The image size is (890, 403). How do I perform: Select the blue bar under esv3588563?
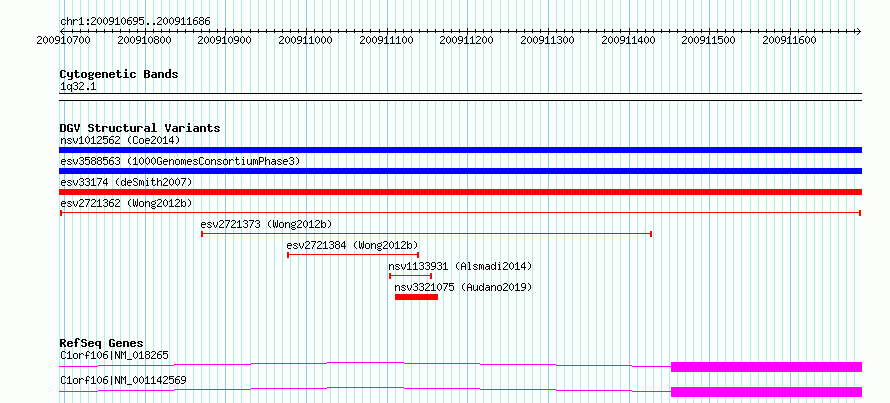[460, 171]
